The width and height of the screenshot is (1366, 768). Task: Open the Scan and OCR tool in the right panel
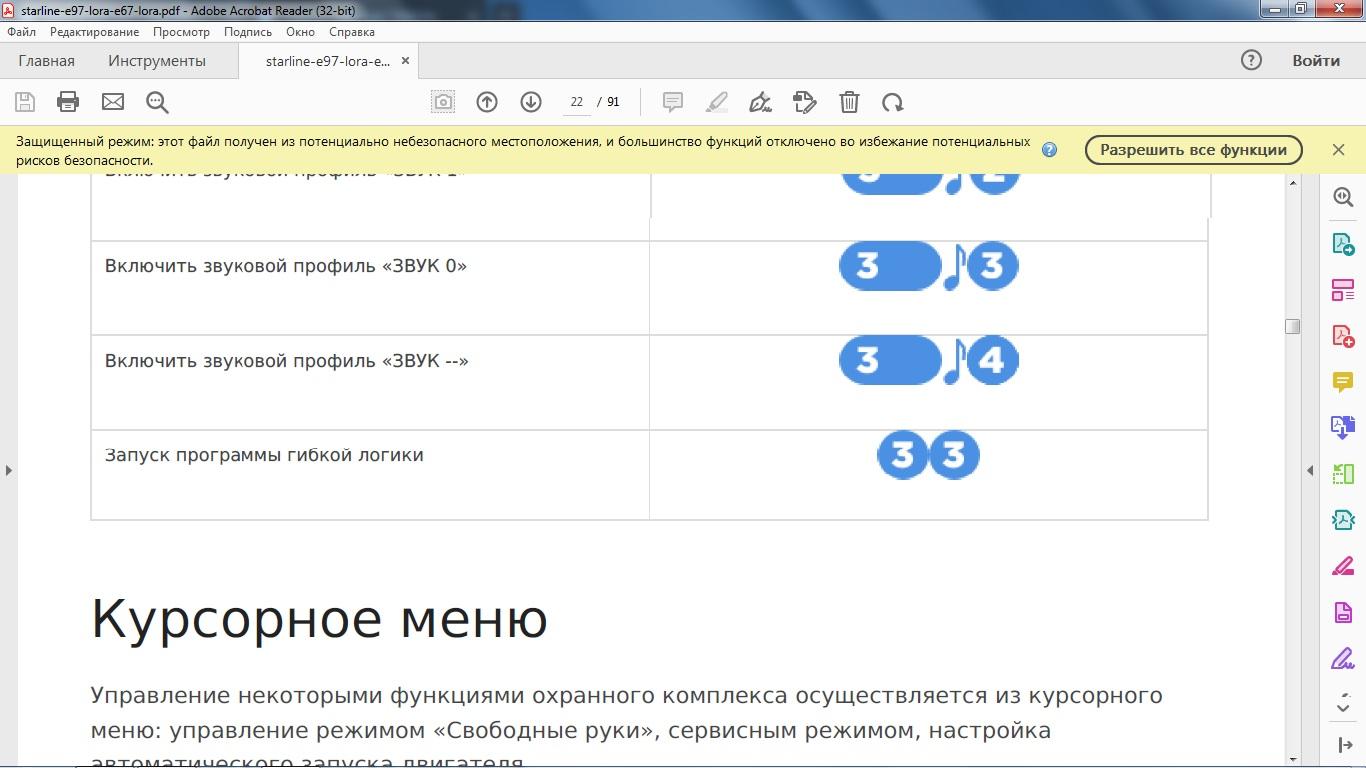(x=1343, y=520)
